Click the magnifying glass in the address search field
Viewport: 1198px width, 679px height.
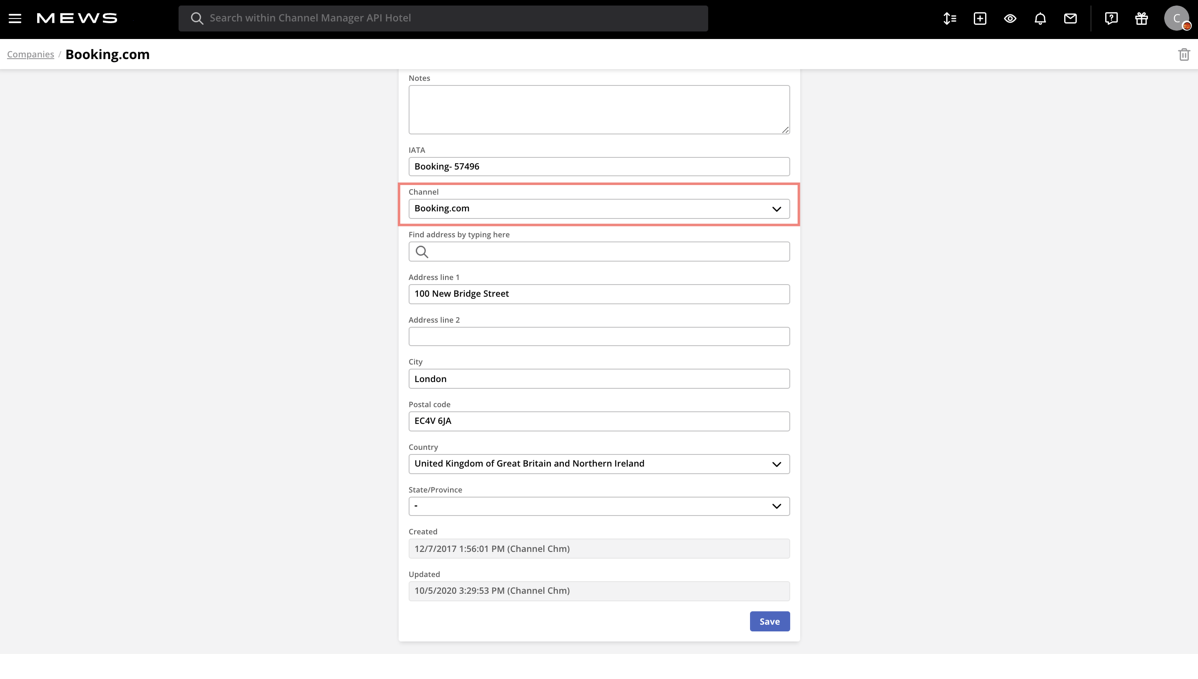click(421, 251)
